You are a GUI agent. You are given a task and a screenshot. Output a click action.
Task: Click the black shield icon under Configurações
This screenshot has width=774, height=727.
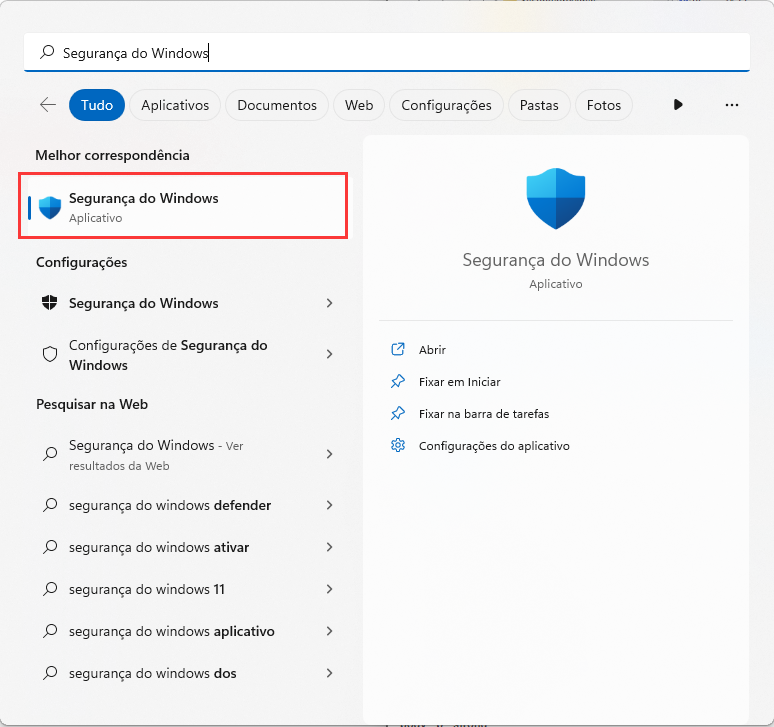49,303
